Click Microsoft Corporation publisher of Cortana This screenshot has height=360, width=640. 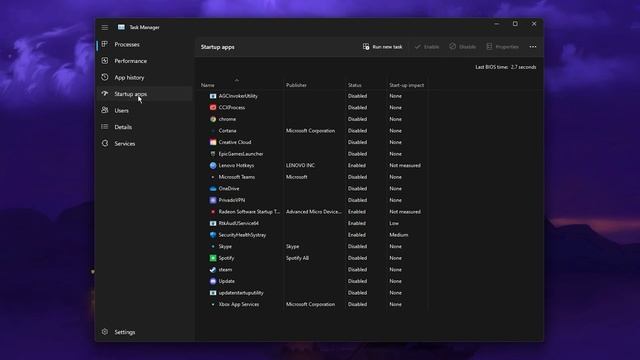[x=310, y=131]
